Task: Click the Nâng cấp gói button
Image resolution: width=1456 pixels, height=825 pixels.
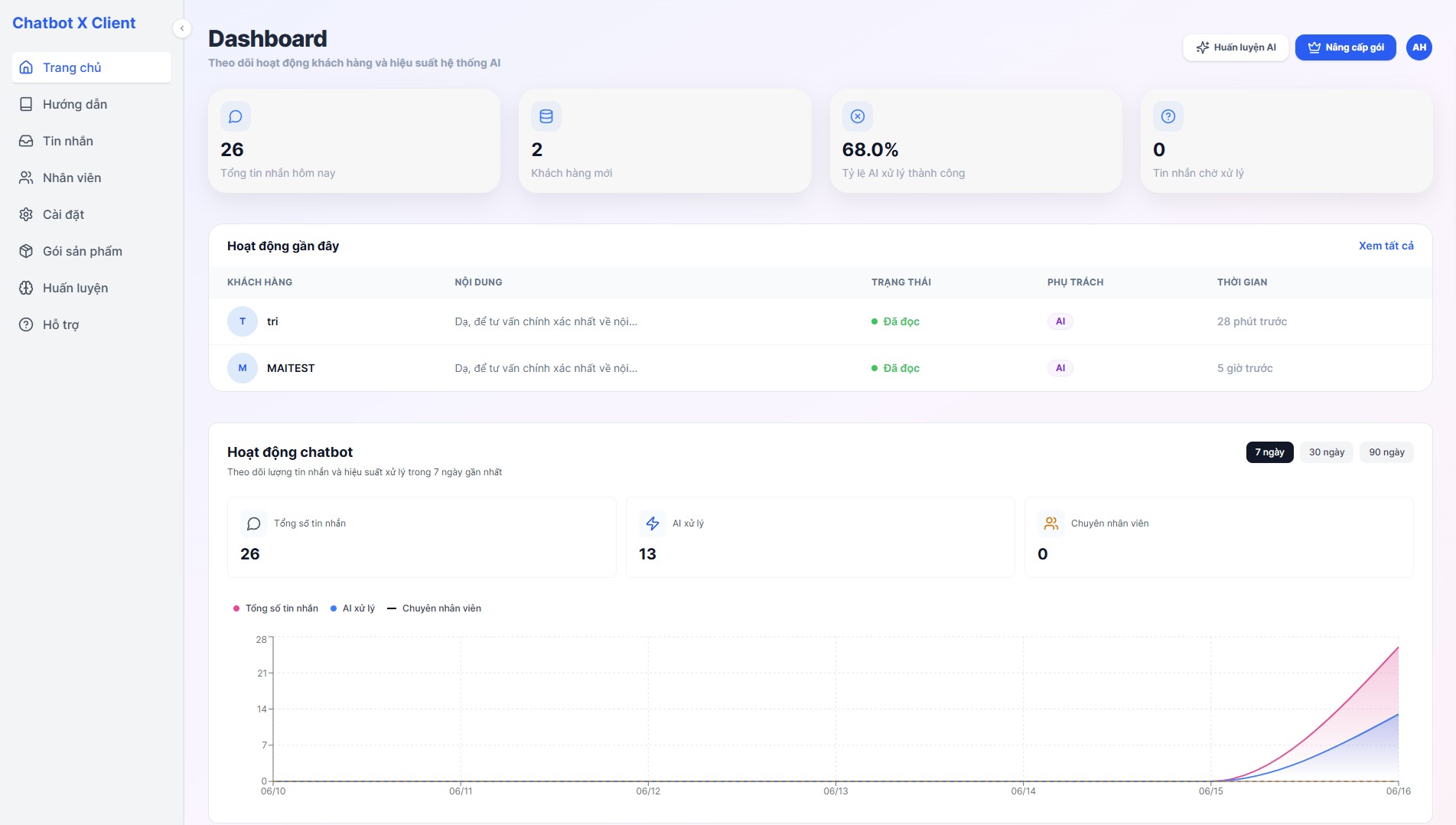Action: tap(1346, 47)
